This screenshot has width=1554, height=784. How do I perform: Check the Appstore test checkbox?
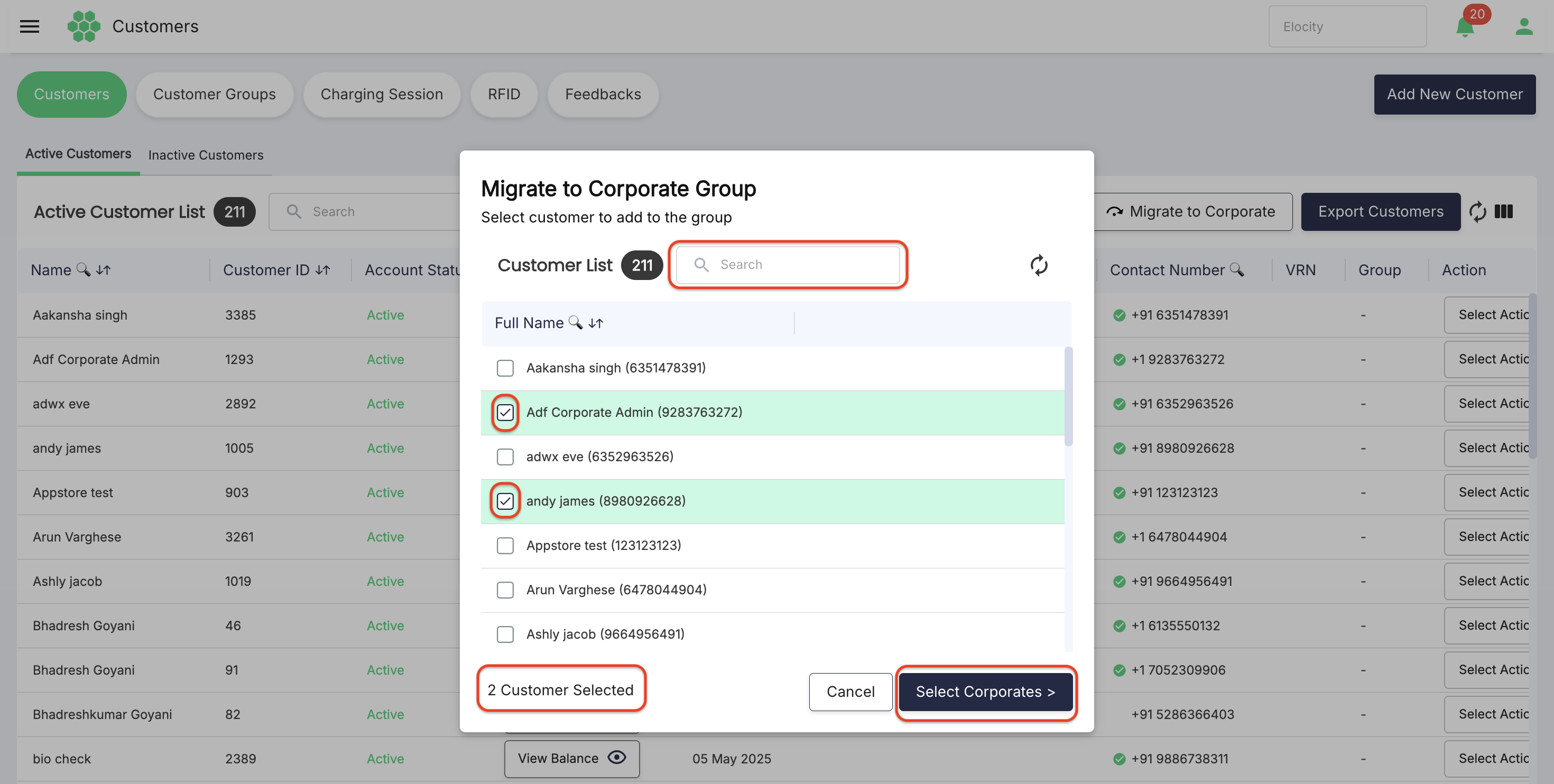coord(505,546)
